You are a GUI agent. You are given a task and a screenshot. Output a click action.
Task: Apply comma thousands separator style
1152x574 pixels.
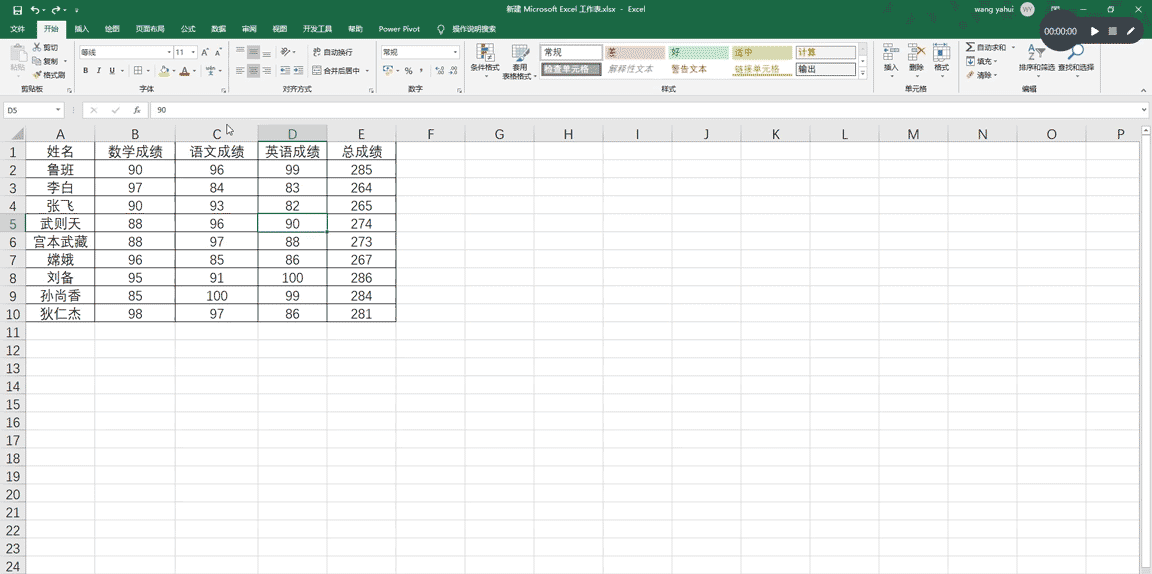tap(421, 71)
